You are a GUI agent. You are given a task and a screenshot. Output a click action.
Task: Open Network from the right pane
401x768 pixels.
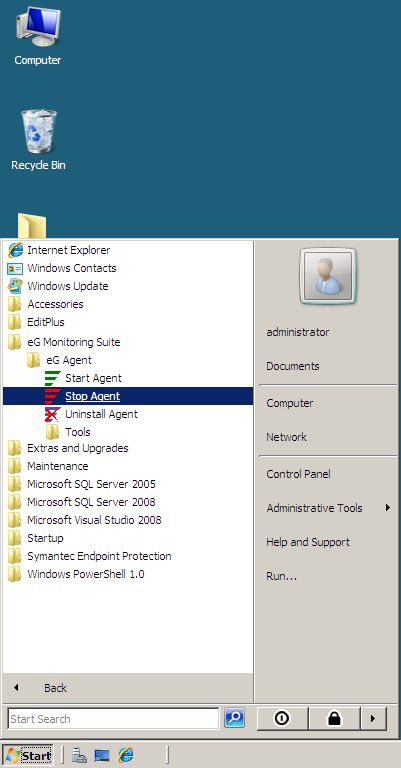pos(286,437)
